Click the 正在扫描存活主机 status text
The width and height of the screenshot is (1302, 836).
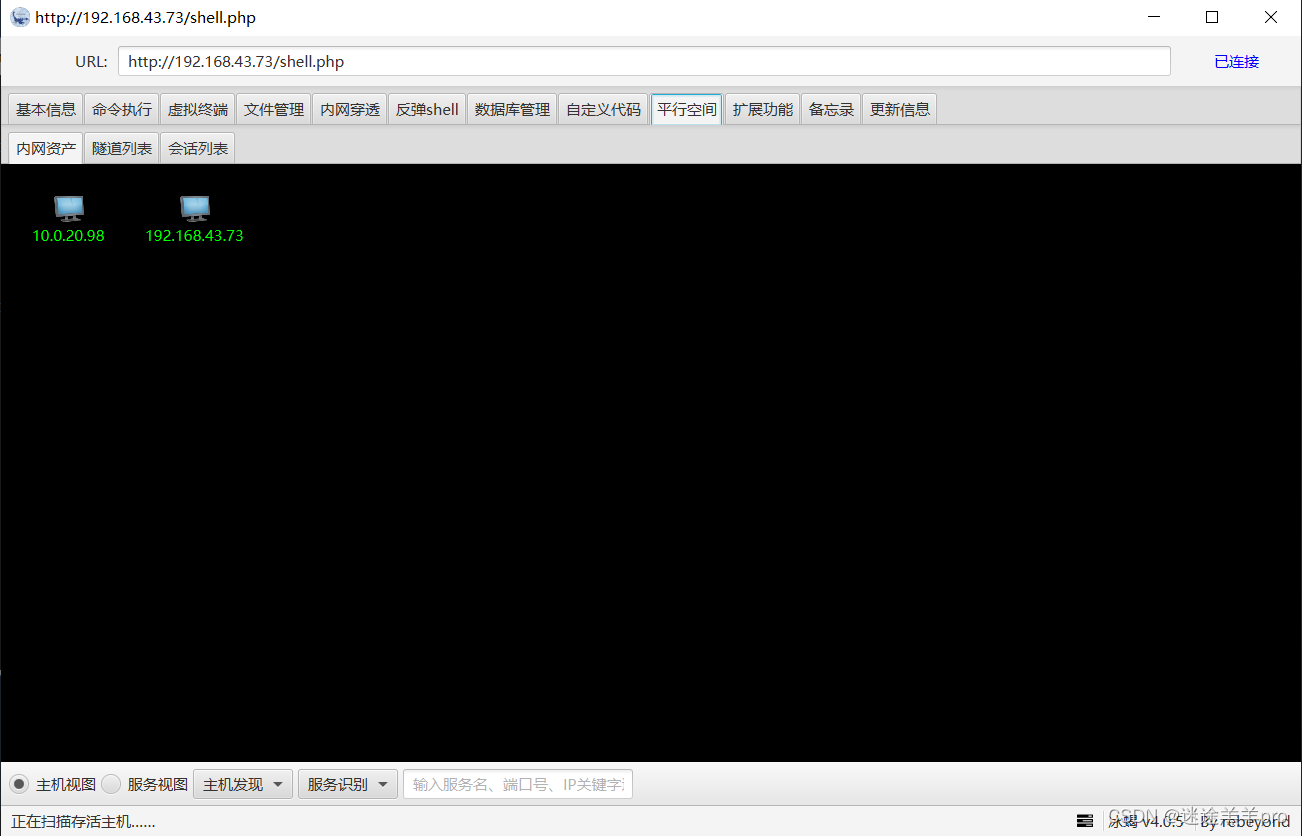(x=83, y=821)
